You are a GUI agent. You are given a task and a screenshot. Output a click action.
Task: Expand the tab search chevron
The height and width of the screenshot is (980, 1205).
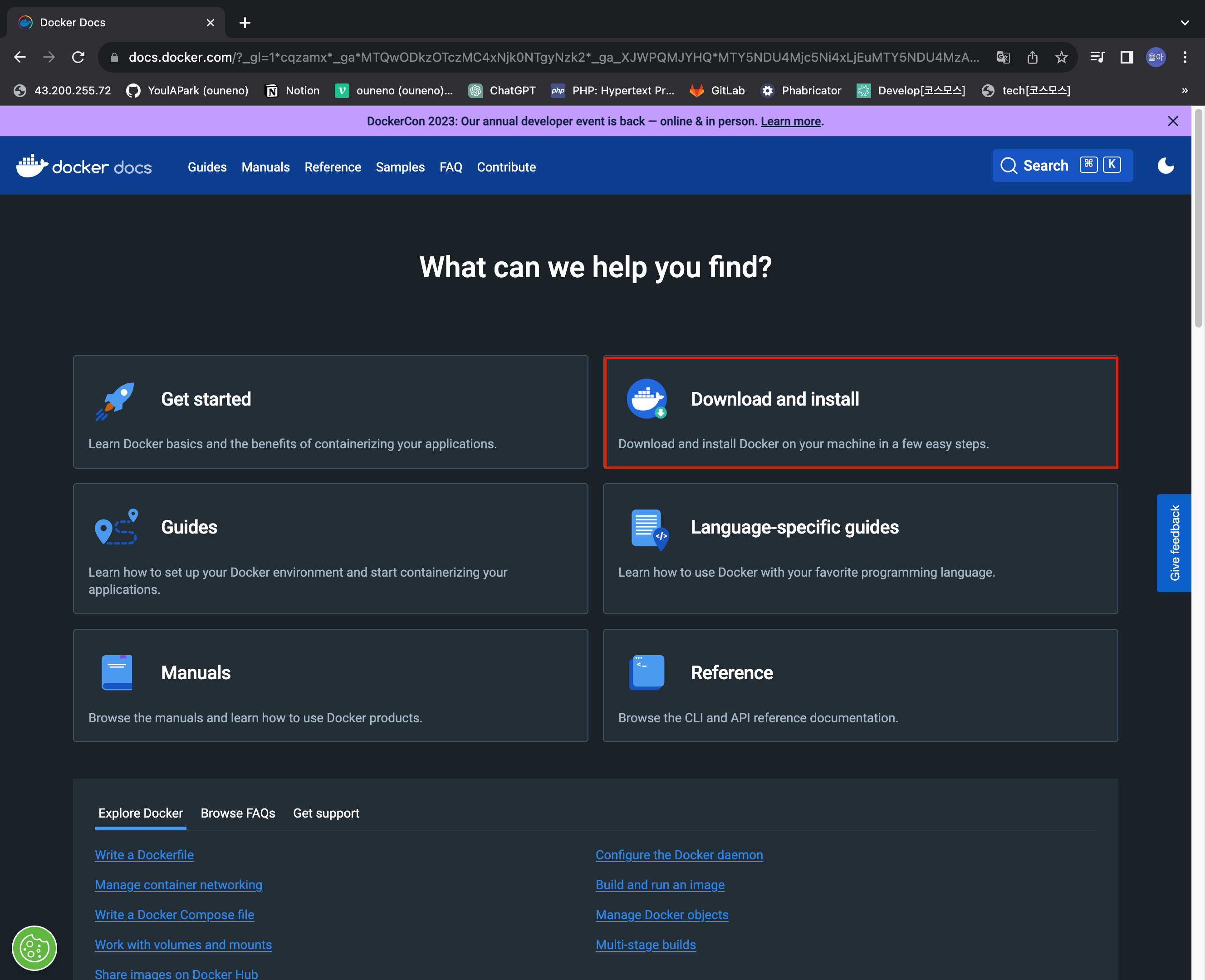point(1185,23)
